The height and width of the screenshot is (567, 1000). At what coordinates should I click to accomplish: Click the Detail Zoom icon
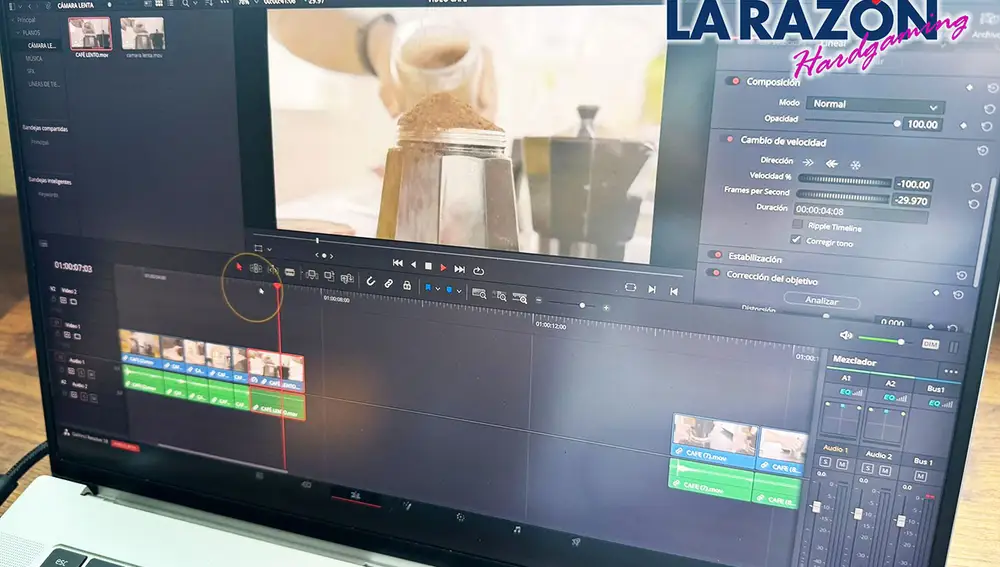point(500,295)
